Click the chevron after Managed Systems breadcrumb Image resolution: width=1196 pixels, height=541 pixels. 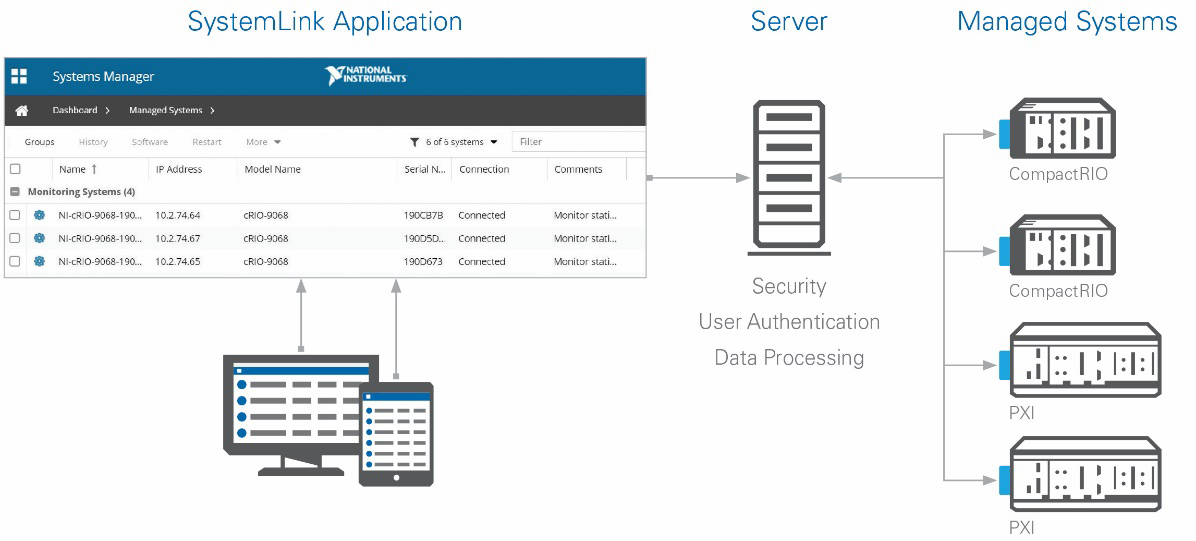point(212,111)
